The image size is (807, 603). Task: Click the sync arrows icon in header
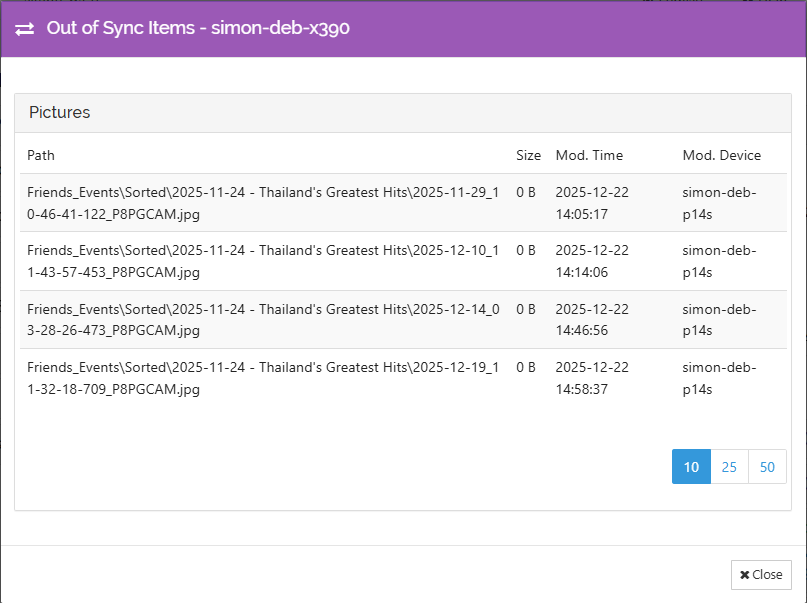coord(25,28)
